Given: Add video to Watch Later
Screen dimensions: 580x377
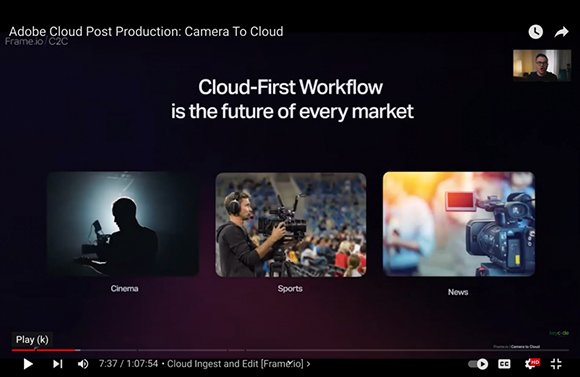Looking at the screenshot, I should click(535, 32).
